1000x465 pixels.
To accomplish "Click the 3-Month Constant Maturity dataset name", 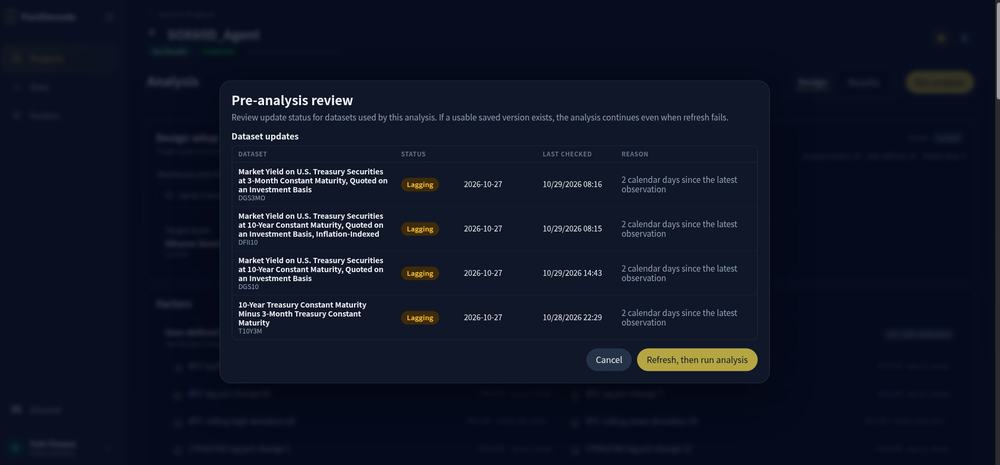I will 312,181.
